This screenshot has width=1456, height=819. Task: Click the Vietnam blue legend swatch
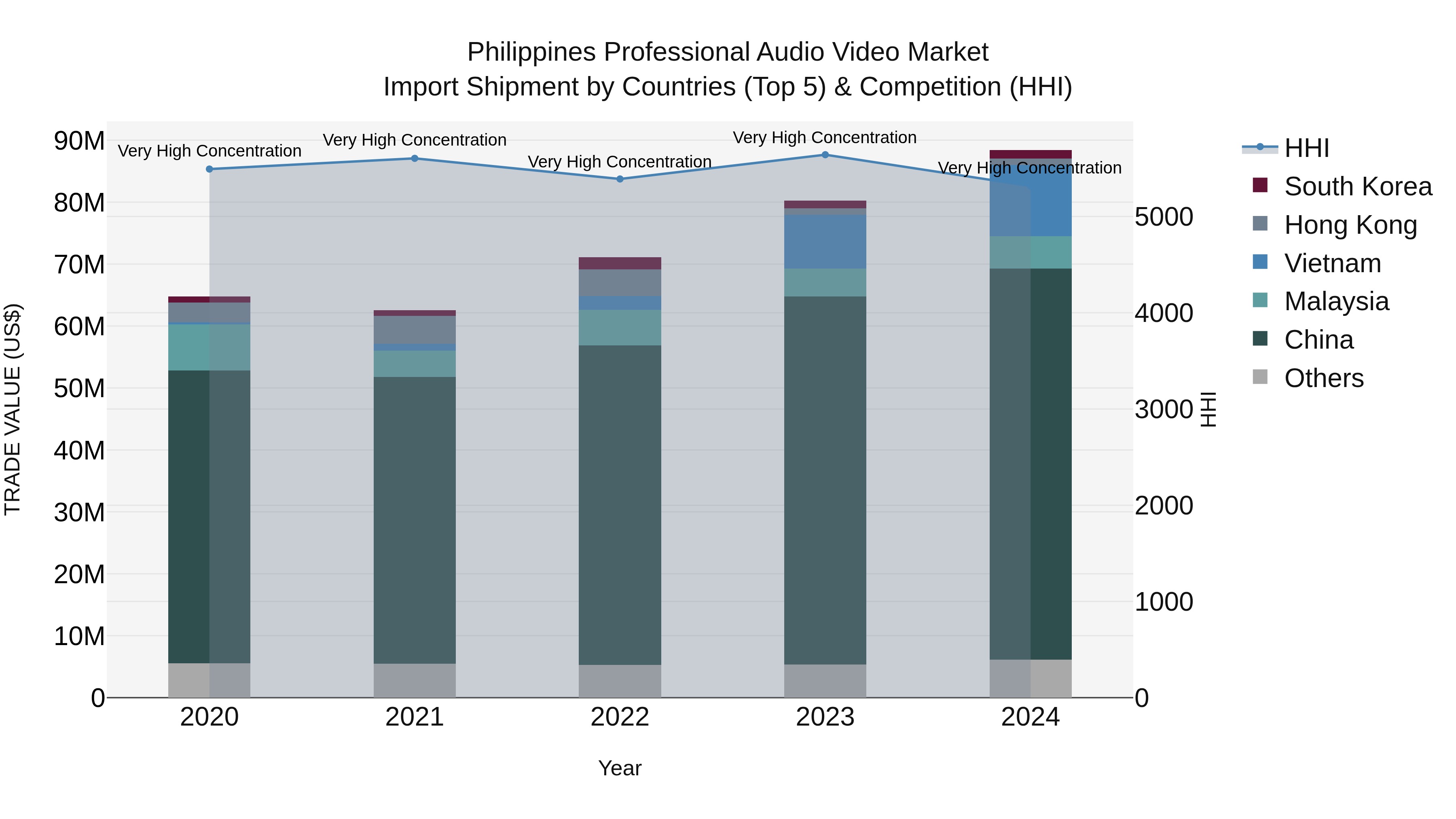click(x=1260, y=262)
